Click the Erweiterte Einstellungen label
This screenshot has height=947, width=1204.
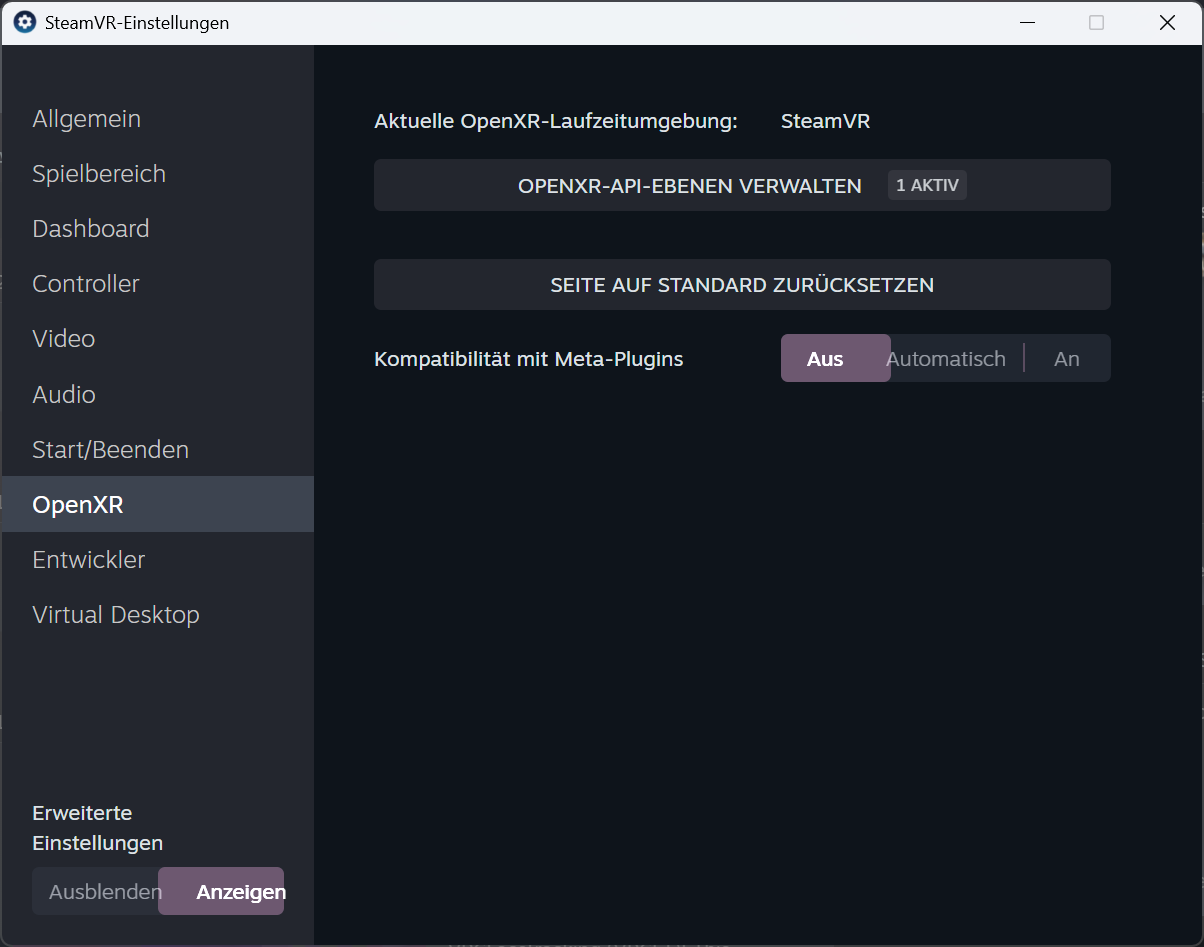(98, 828)
